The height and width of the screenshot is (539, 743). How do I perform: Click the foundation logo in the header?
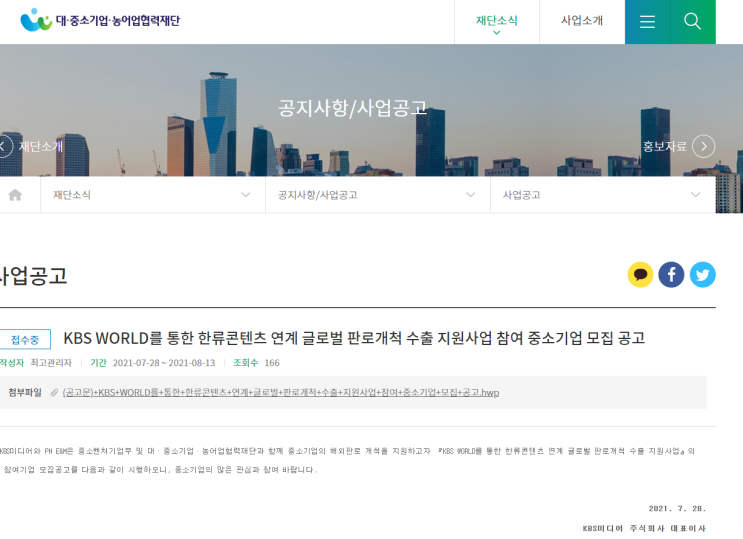(100, 20)
